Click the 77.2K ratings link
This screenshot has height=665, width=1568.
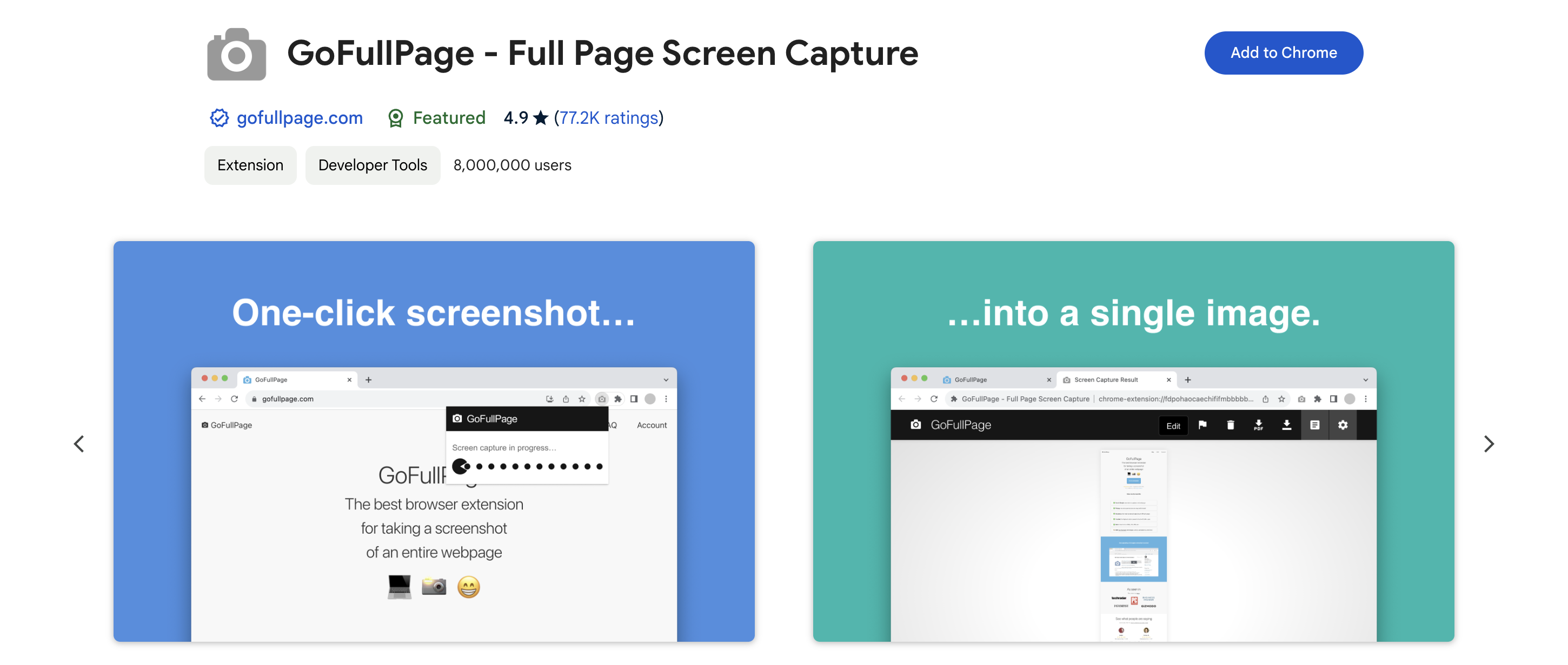608,117
